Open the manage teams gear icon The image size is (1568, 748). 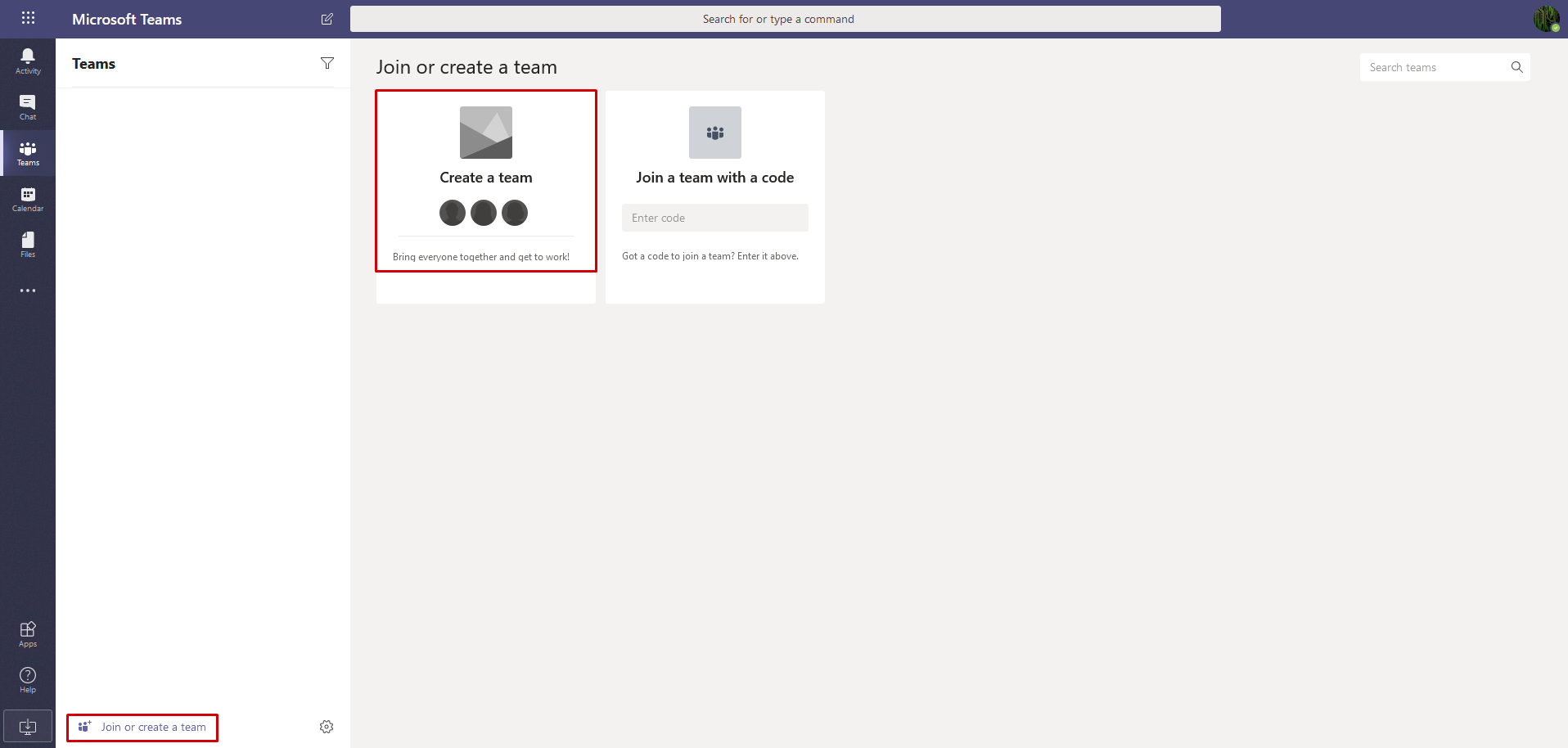click(x=327, y=727)
